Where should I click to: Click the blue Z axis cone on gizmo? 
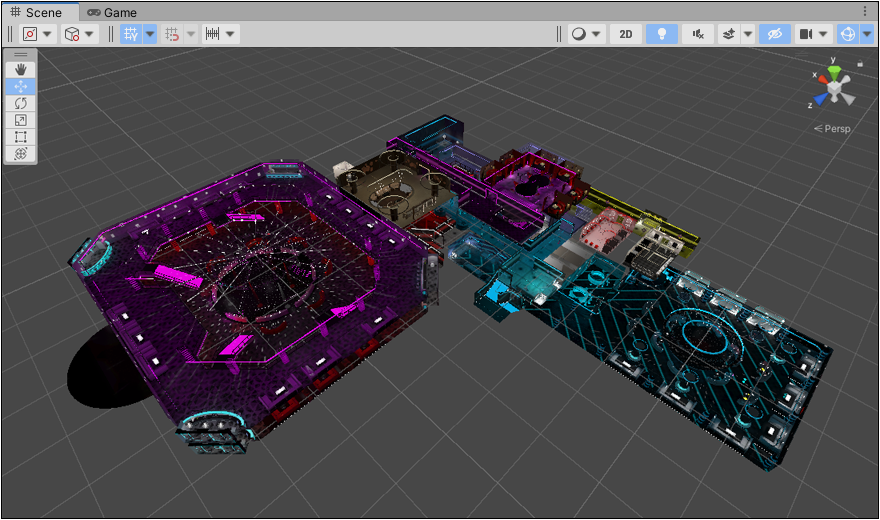click(x=818, y=99)
